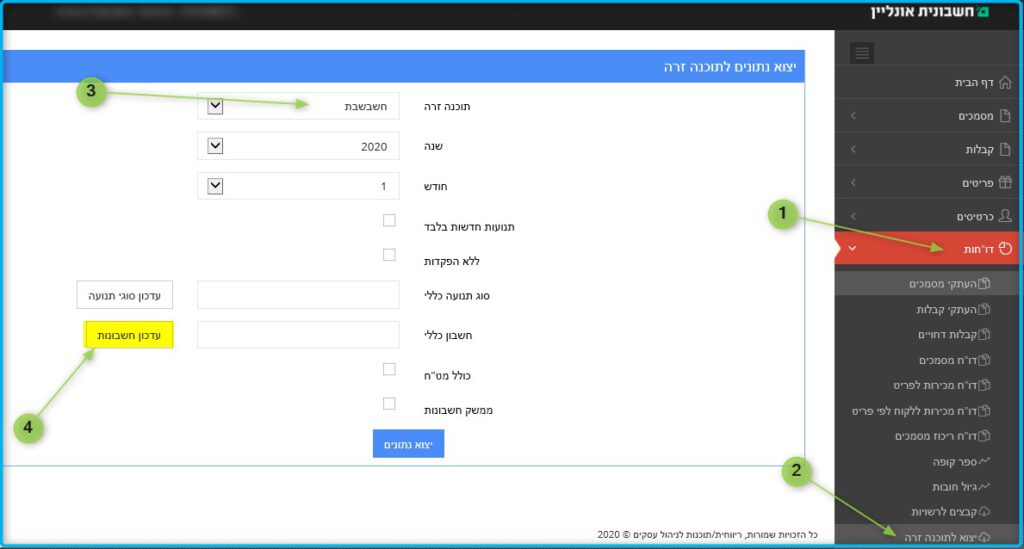
Task: Click the document icon beside מסמכים
Action: click(x=1005, y=116)
